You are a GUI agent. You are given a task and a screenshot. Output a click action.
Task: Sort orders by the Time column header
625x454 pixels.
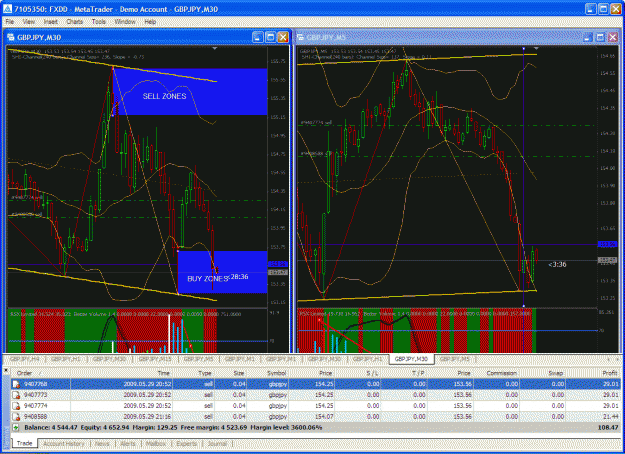pos(122,373)
